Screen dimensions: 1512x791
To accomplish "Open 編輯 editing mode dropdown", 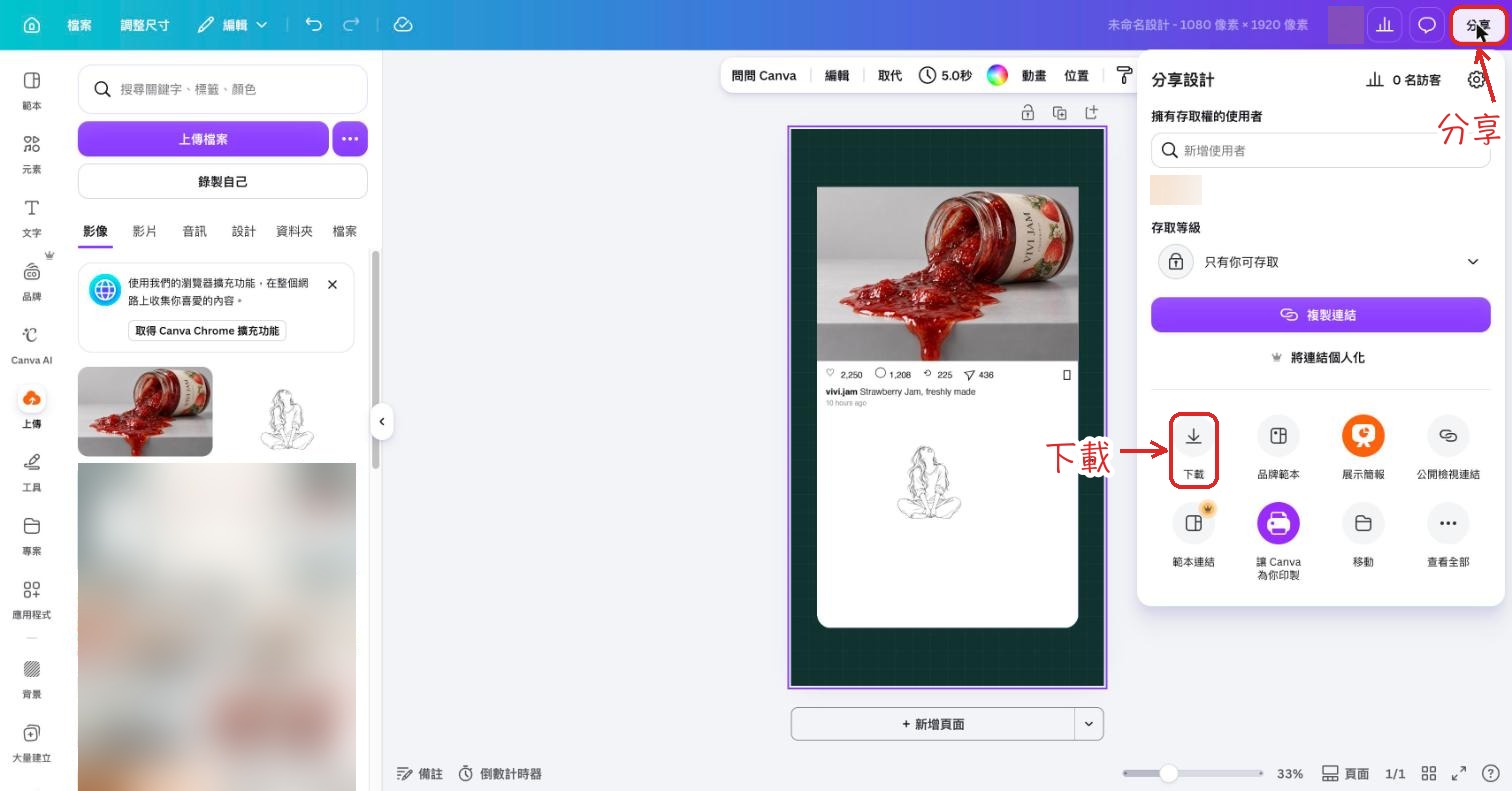I will click(x=233, y=25).
